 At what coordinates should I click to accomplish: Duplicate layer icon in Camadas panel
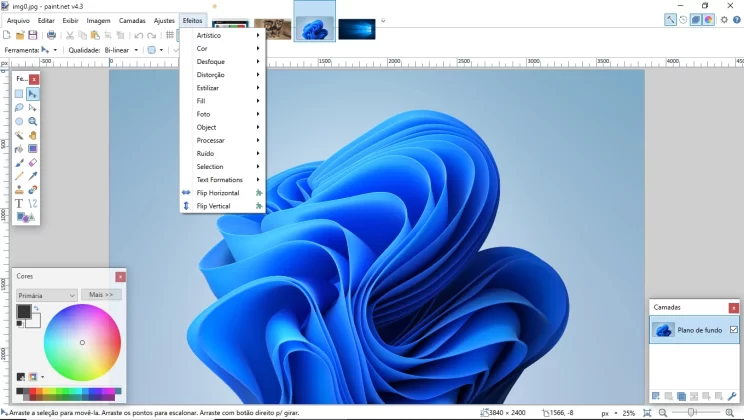(681, 396)
